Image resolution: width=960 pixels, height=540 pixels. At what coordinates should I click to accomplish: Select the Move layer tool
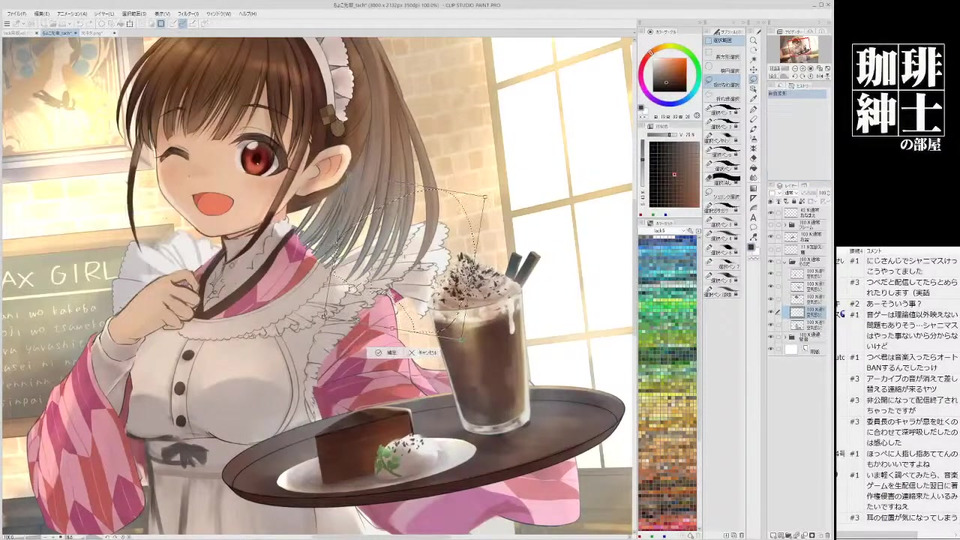click(753, 70)
